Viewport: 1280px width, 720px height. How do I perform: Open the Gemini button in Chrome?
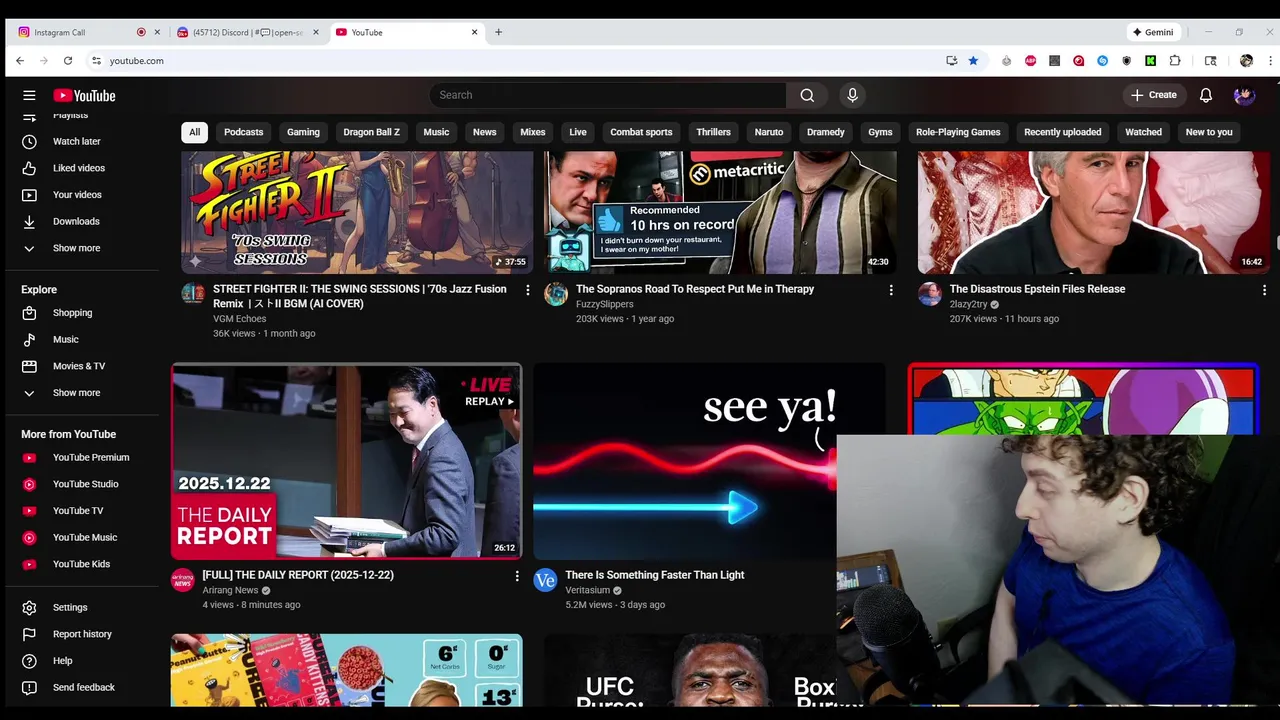click(x=1153, y=32)
